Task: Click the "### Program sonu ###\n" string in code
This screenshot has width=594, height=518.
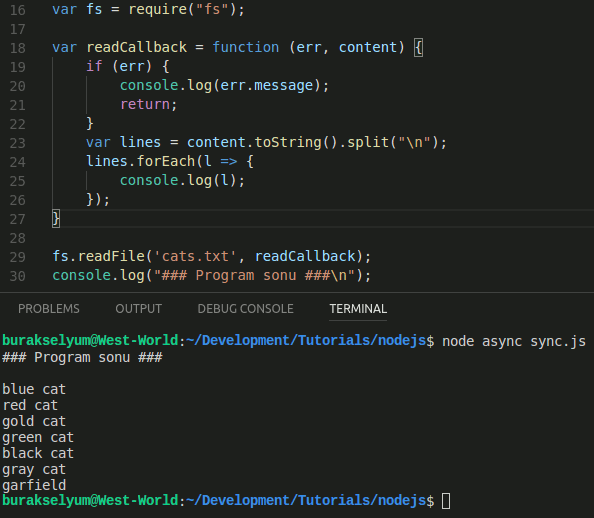Action: point(254,275)
